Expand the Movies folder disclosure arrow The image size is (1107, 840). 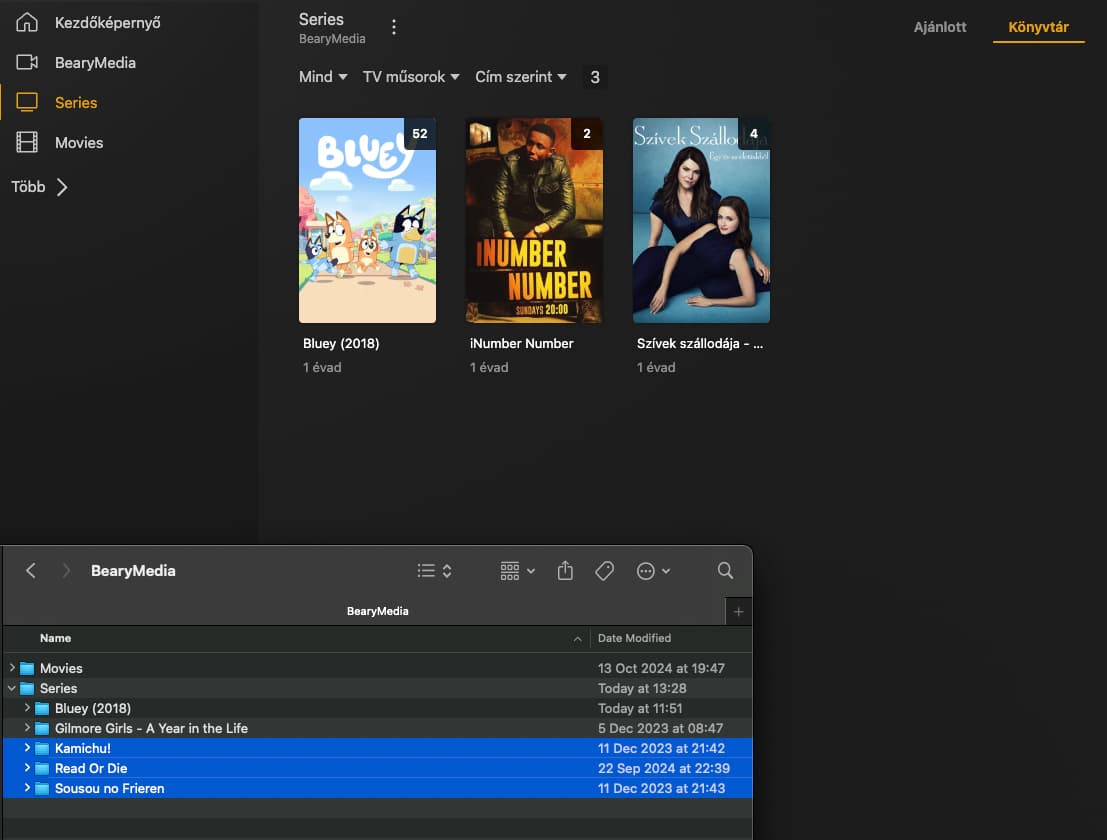click(x=12, y=667)
